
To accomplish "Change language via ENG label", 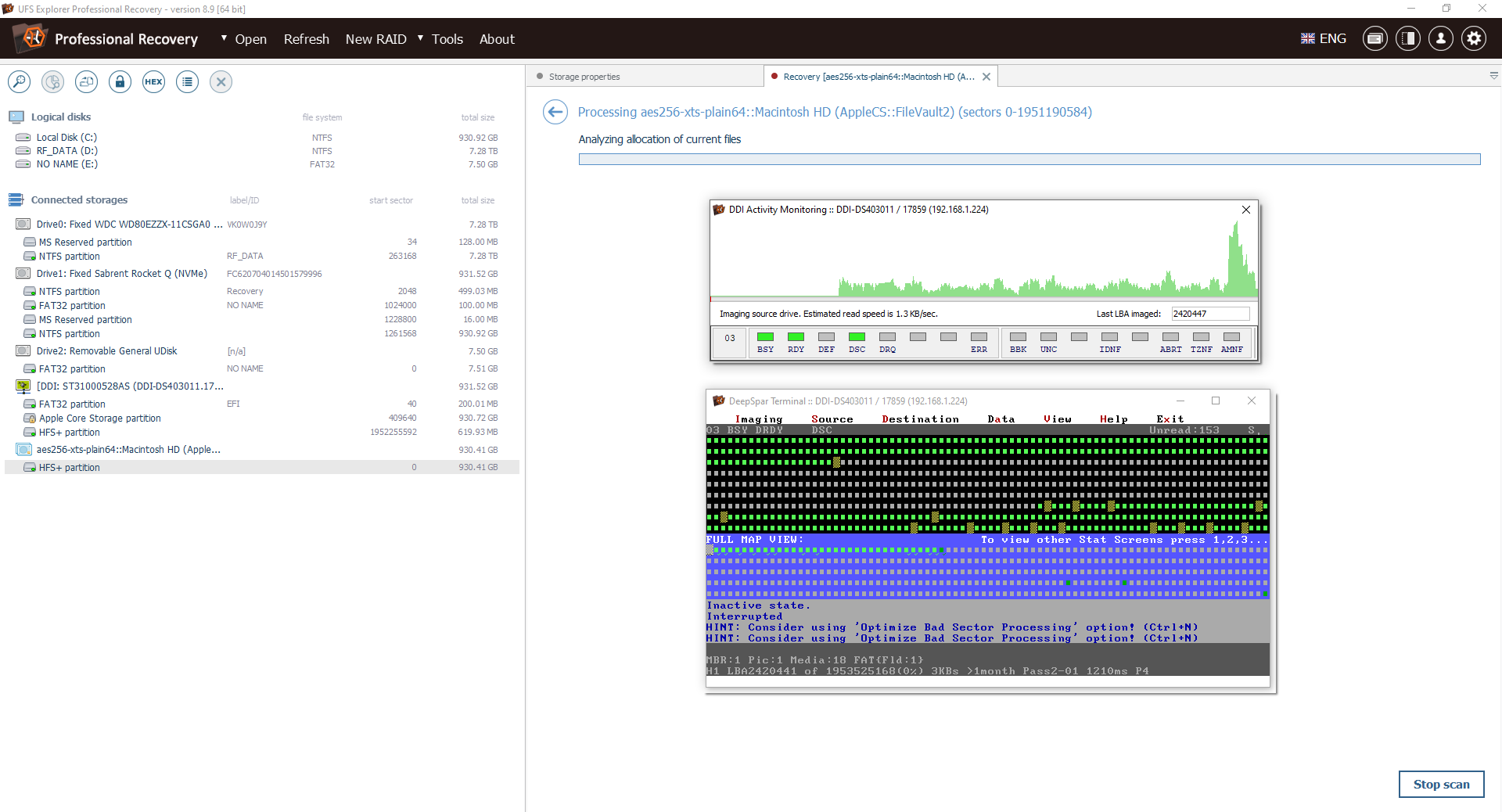I will coord(1332,38).
